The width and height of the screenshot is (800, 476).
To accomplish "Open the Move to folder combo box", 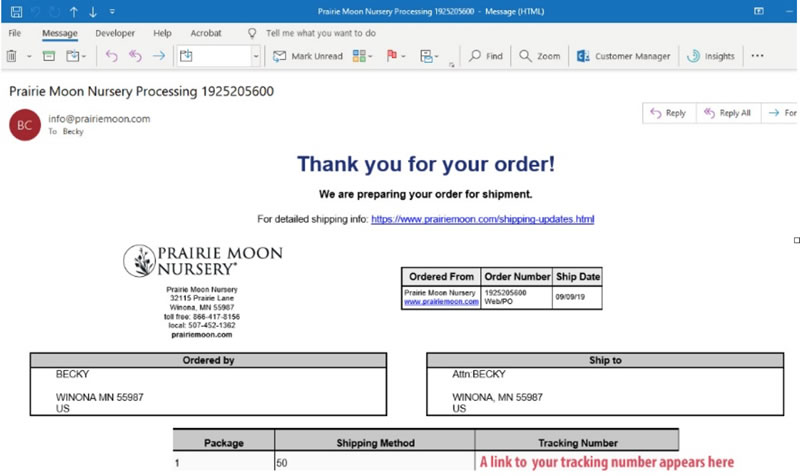I will (x=218, y=56).
